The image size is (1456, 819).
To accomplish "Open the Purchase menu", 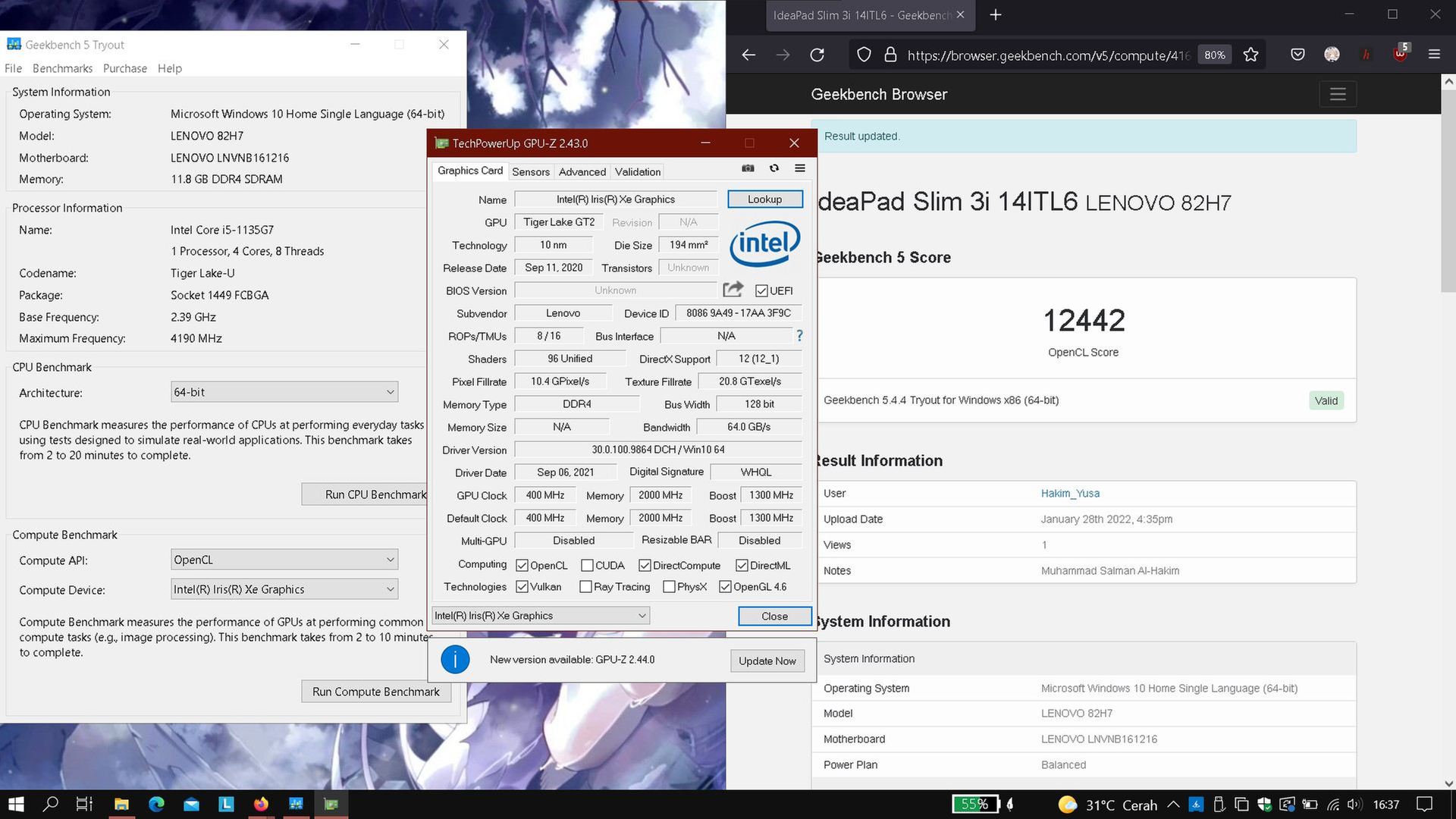I will coord(125,68).
